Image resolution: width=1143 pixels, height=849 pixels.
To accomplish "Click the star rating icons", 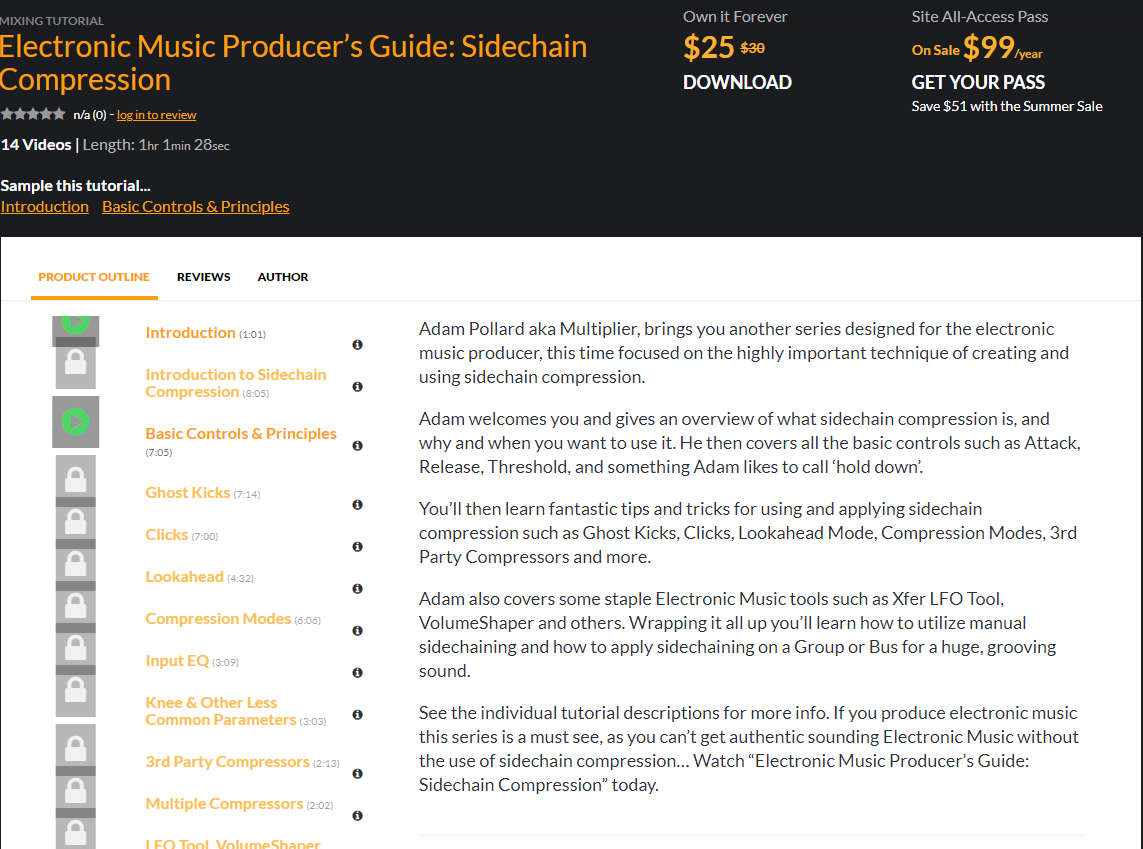I will (33, 114).
